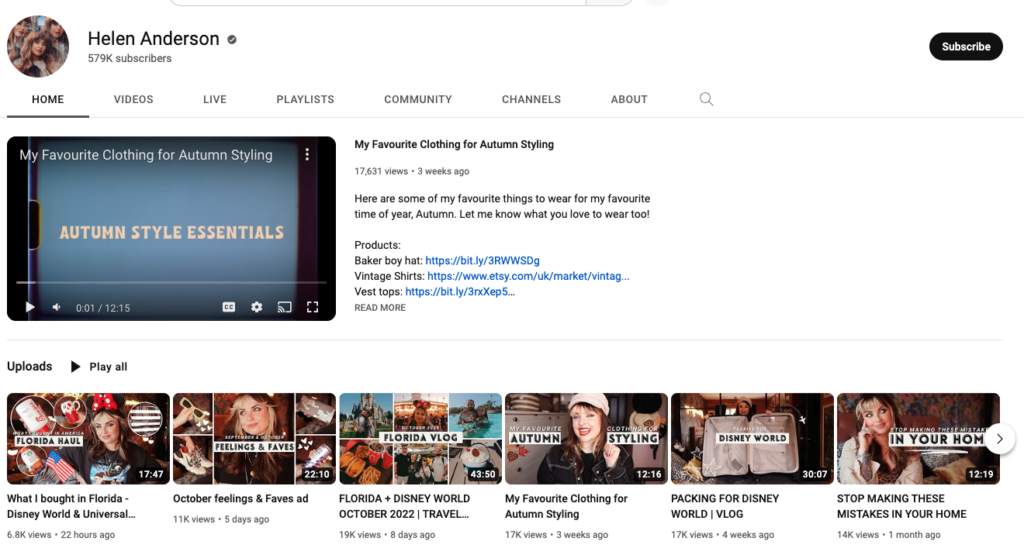Image resolution: width=1024 pixels, height=555 pixels.
Task: Open video player settings gear
Action: [257, 307]
